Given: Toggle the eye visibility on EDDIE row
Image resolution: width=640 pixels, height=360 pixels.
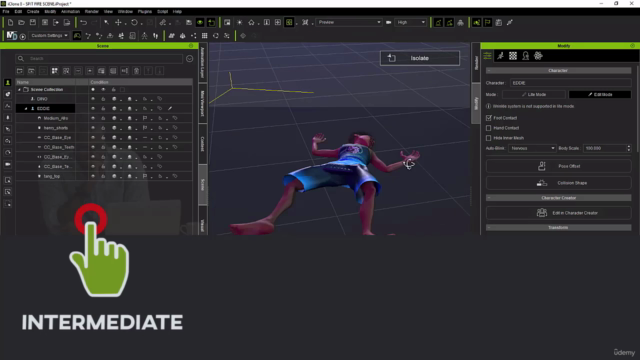Looking at the screenshot, I should [93, 109].
